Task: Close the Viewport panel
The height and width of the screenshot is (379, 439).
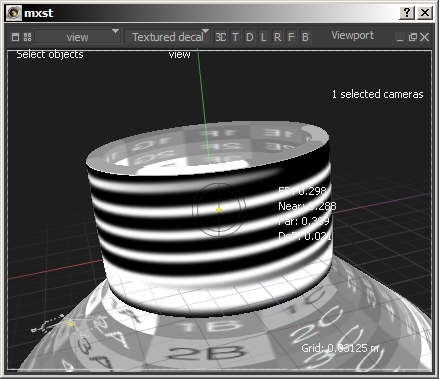Action: pyautogui.click(x=424, y=37)
